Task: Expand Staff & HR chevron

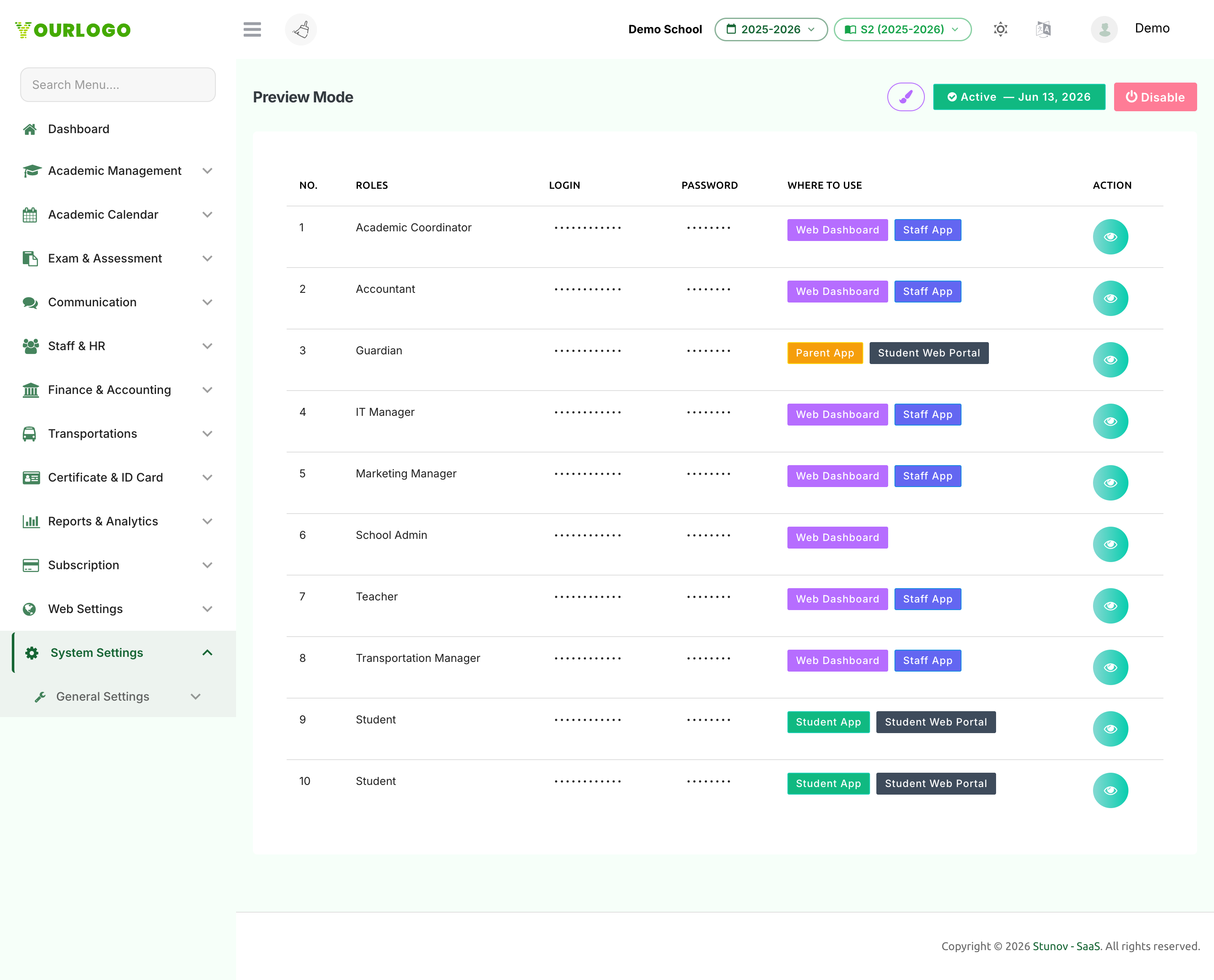Action: 207,346
